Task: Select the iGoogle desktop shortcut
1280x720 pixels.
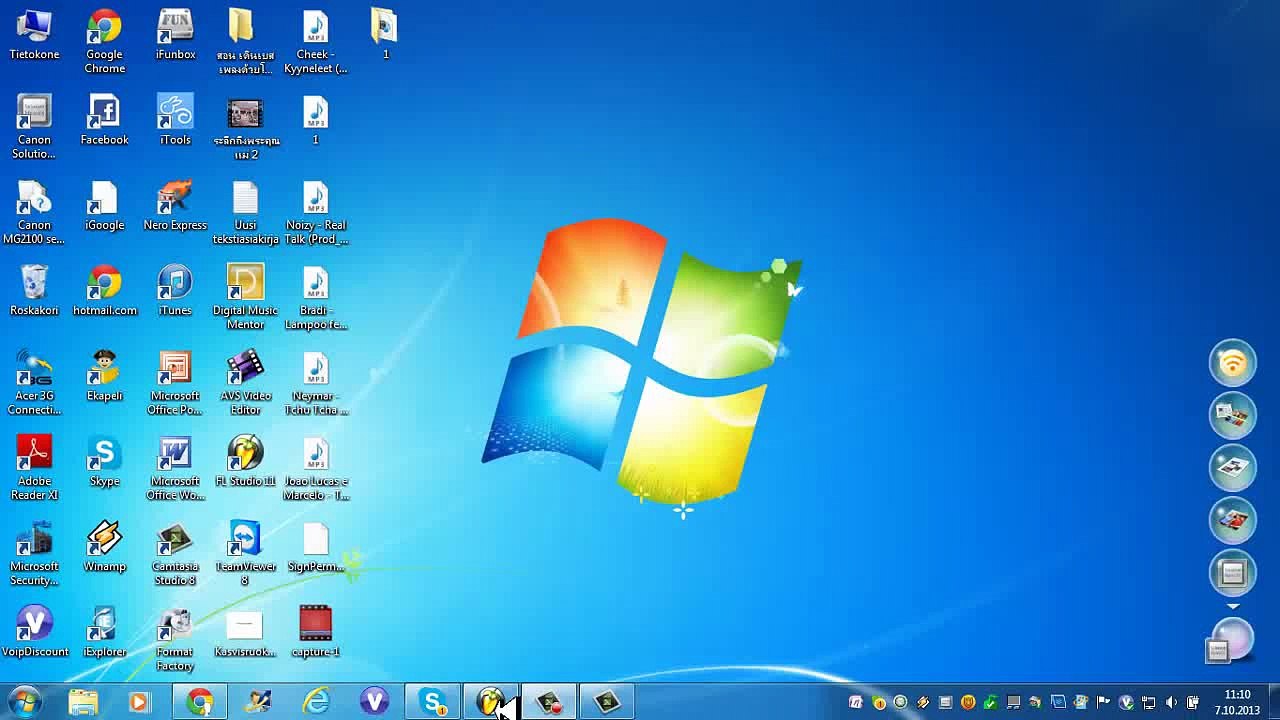Action: (x=104, y=205)
